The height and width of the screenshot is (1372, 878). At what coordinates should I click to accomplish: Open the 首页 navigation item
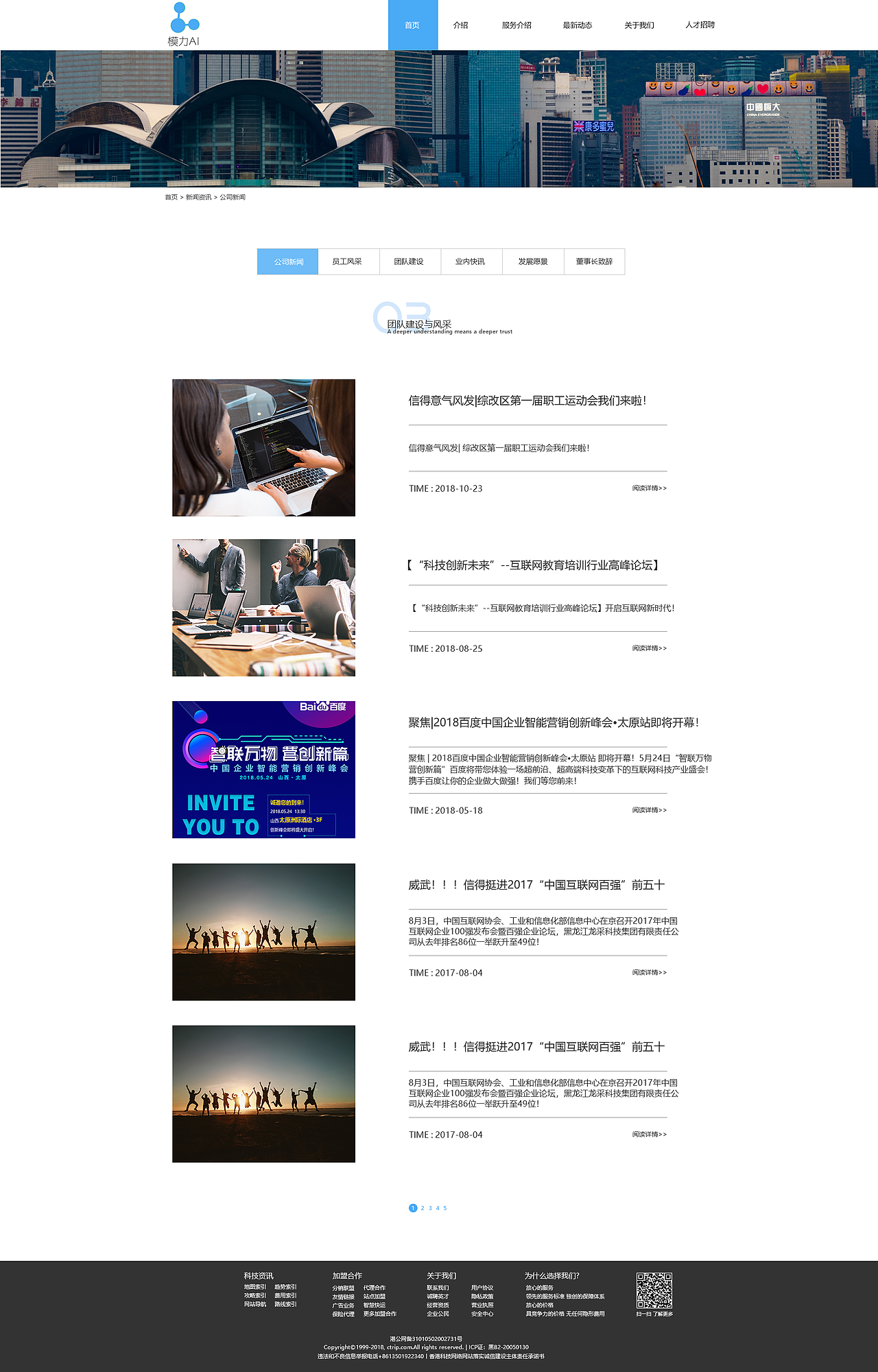point(412,25)
